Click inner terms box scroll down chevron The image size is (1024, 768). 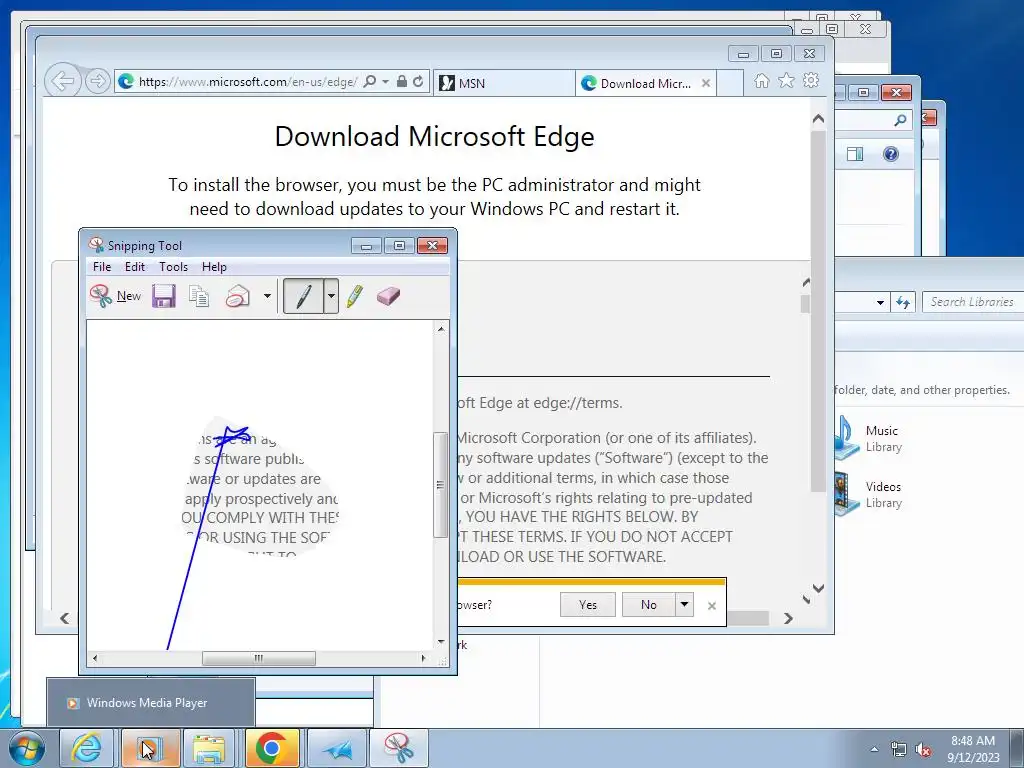point(806,600)
